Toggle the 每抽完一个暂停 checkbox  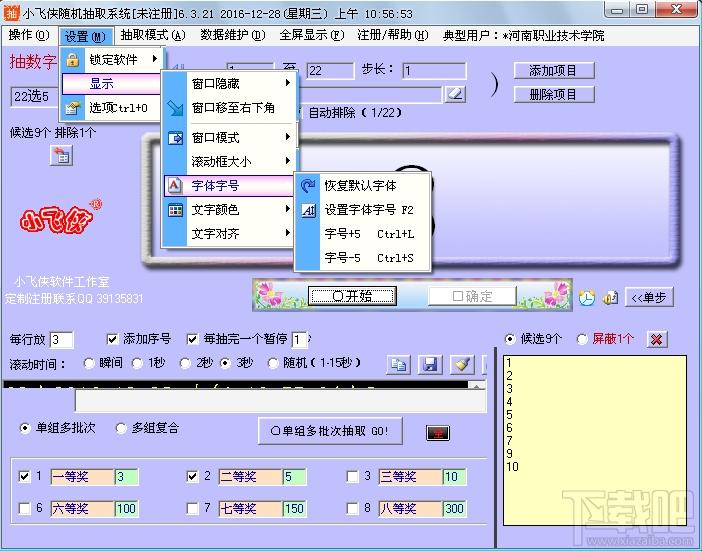193,339
